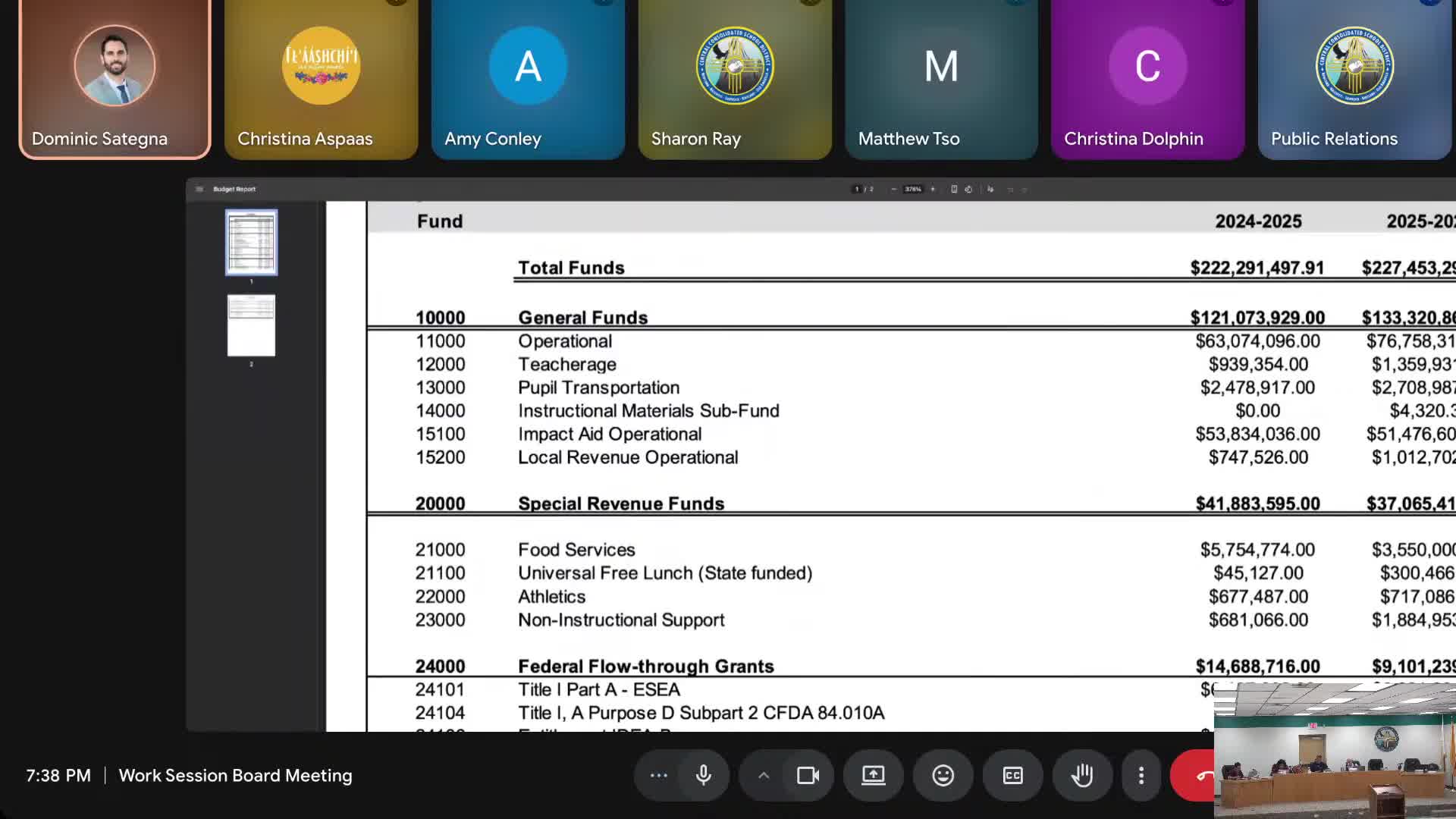This screenshot has height=819, width=1456.
Task: Toggle closed captions
Action: point(1012,775)
